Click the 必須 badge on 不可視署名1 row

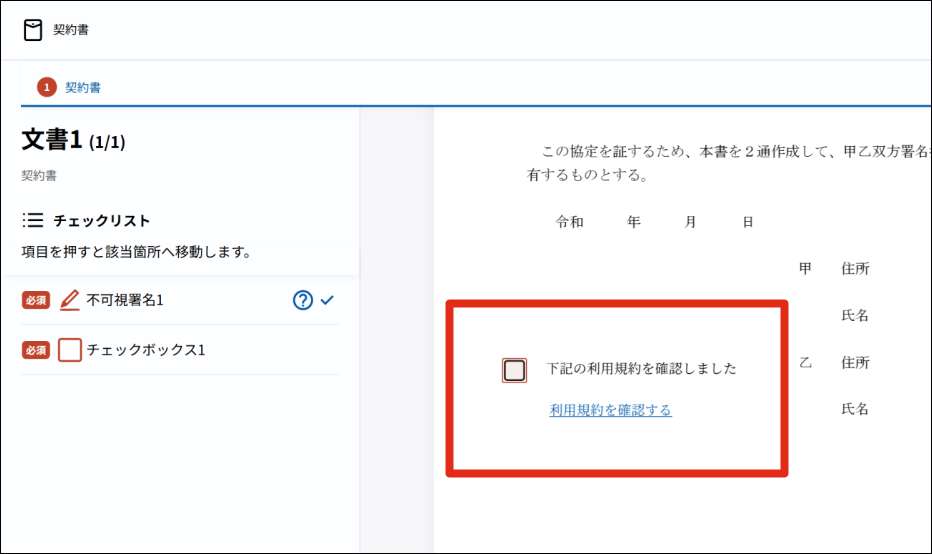[36, 300]
